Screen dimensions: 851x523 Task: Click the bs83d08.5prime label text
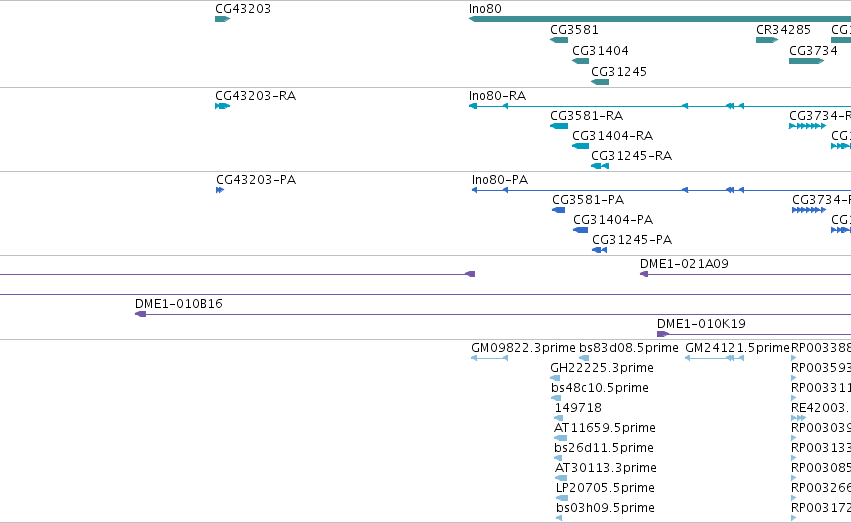(629, 348)
